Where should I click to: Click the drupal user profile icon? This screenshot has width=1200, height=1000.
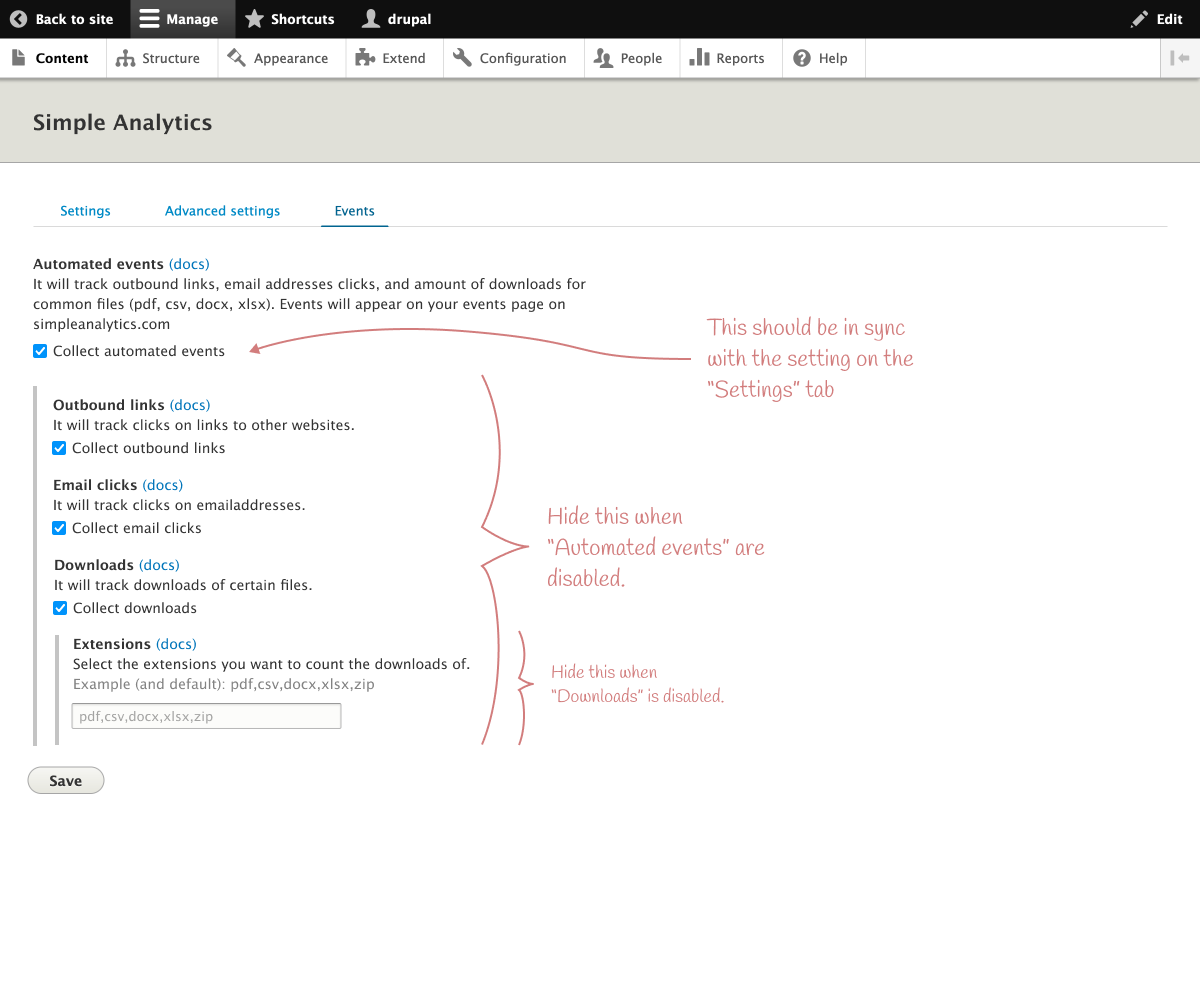[x=371, y=19]
